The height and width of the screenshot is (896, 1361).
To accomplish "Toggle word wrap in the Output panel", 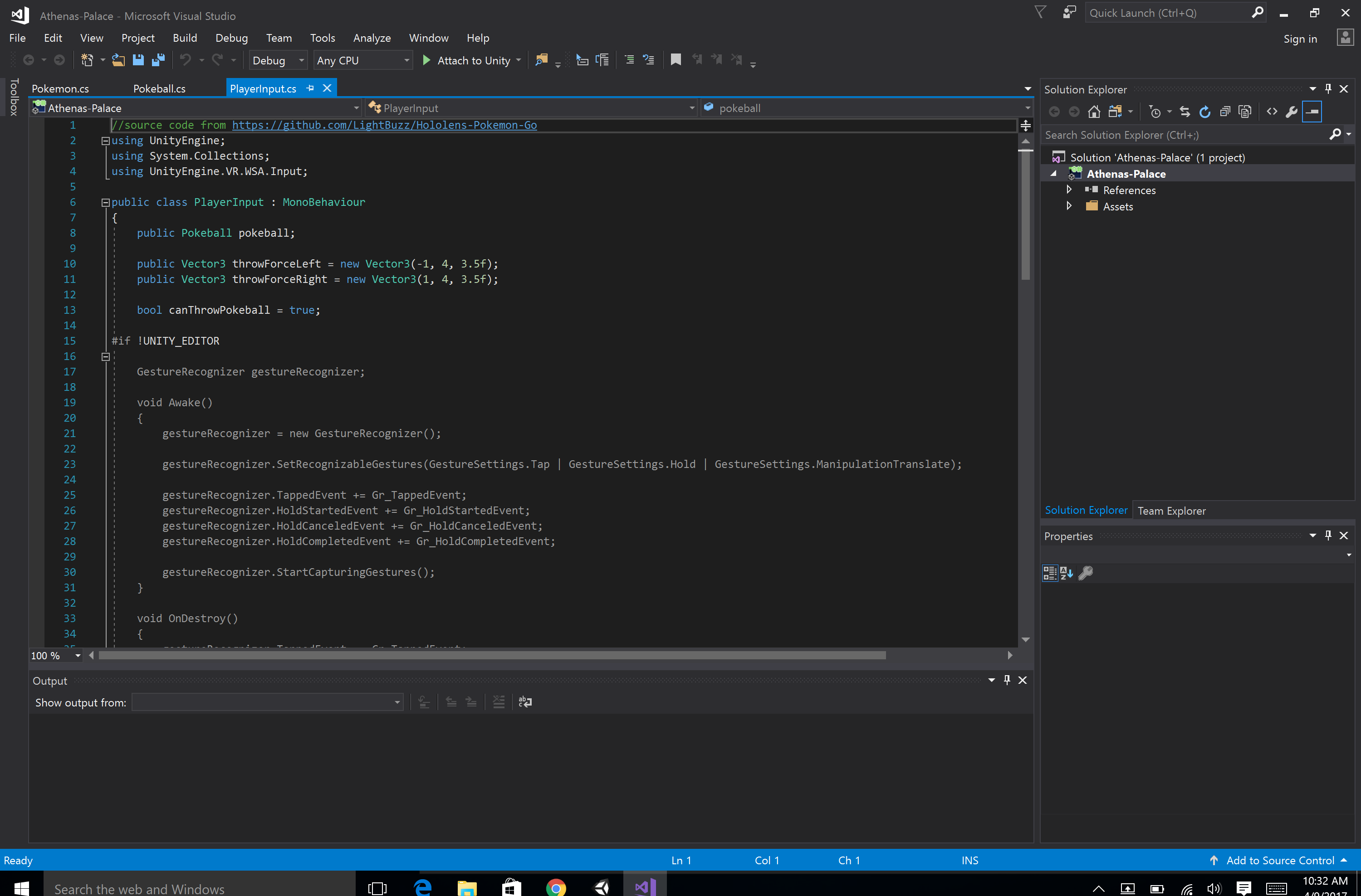I will 525,702.
